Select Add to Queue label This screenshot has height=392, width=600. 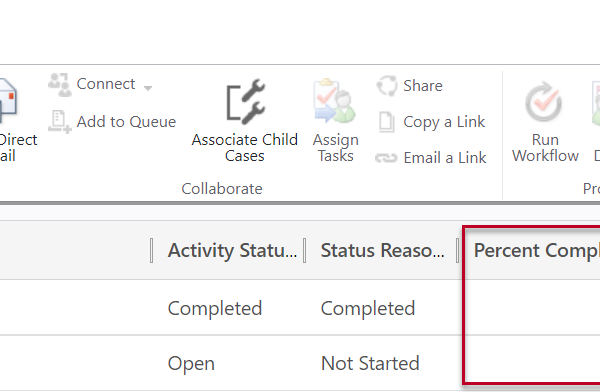(126, 122)
